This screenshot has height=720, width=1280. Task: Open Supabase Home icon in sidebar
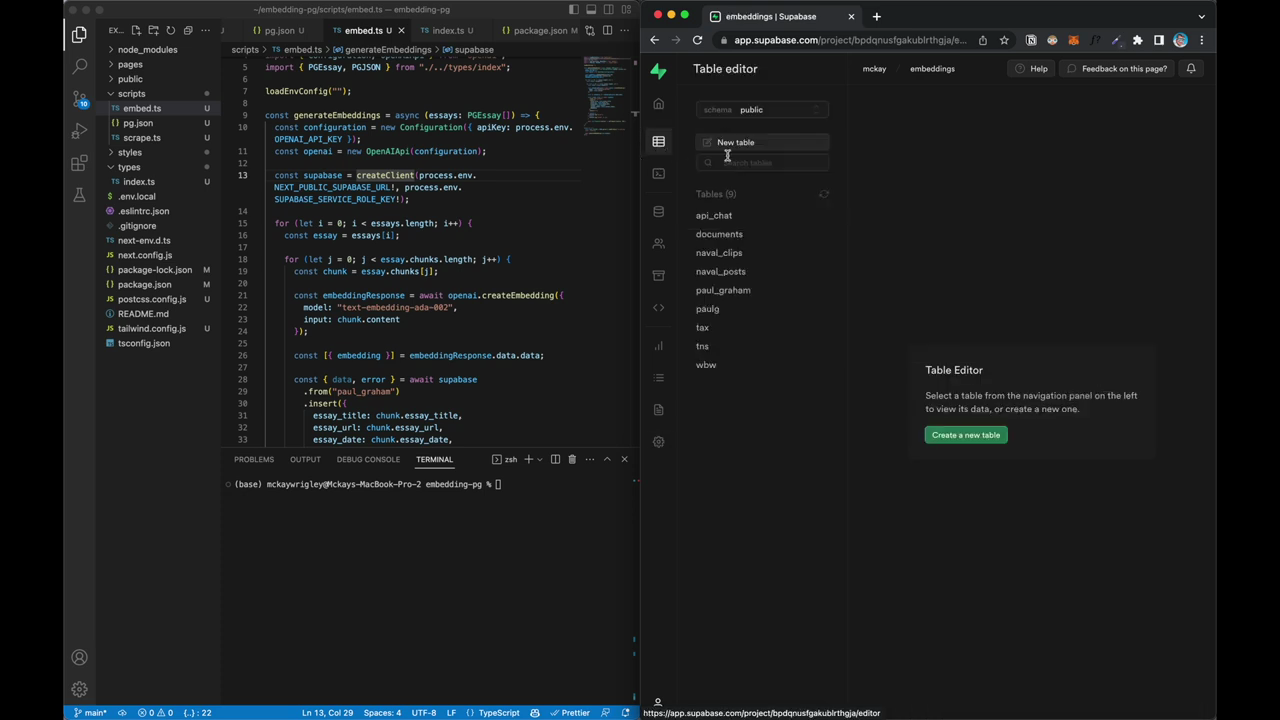tap(658, 104)
